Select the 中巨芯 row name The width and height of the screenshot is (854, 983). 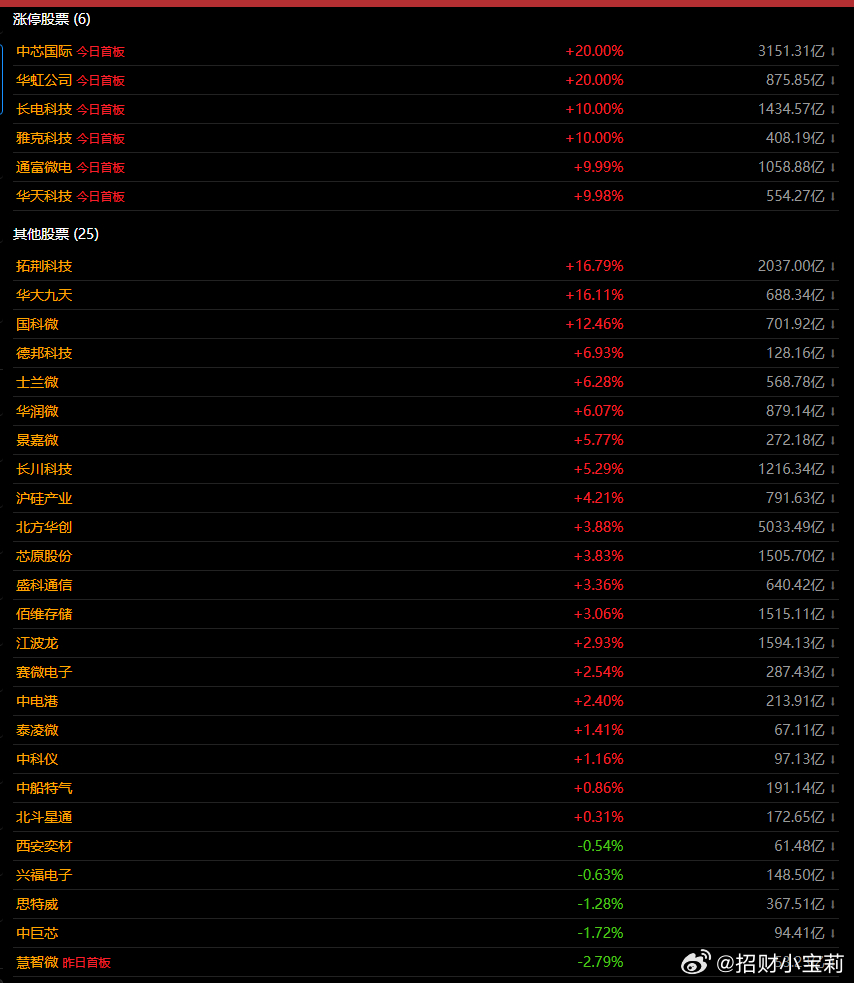coord(37,933)
